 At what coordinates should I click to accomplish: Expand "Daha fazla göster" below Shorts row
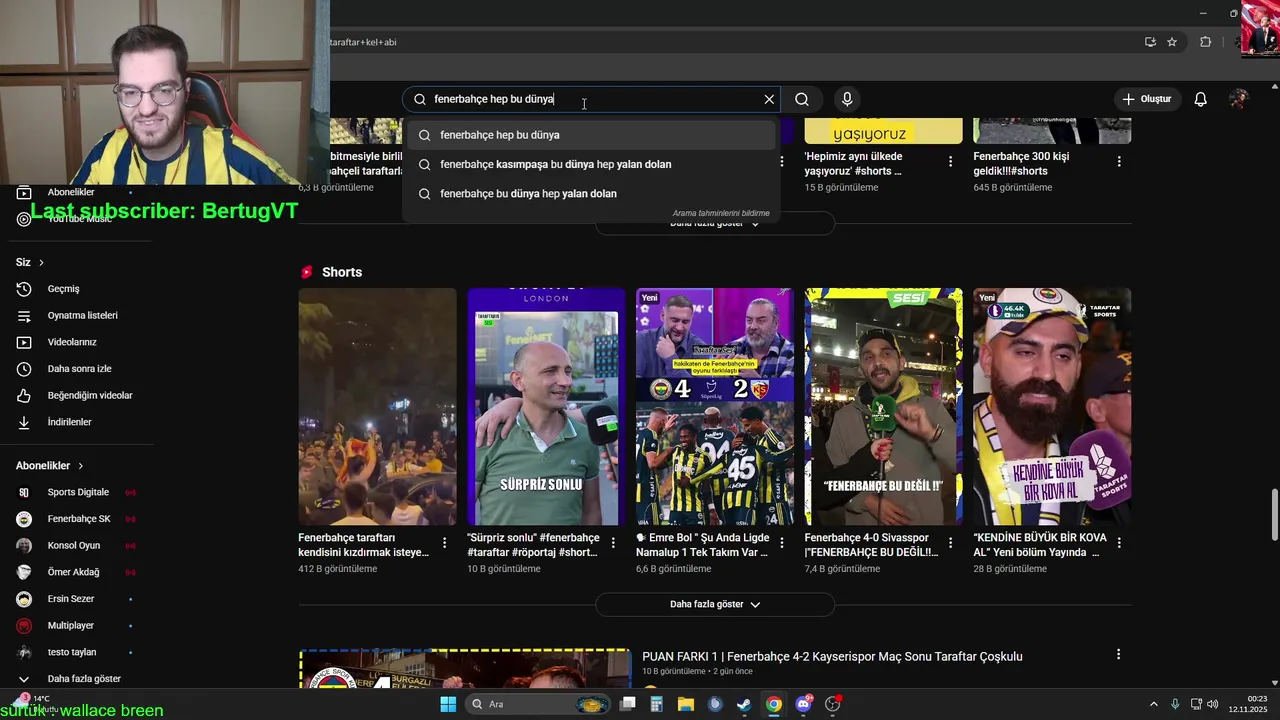click(x=715, y=604)
